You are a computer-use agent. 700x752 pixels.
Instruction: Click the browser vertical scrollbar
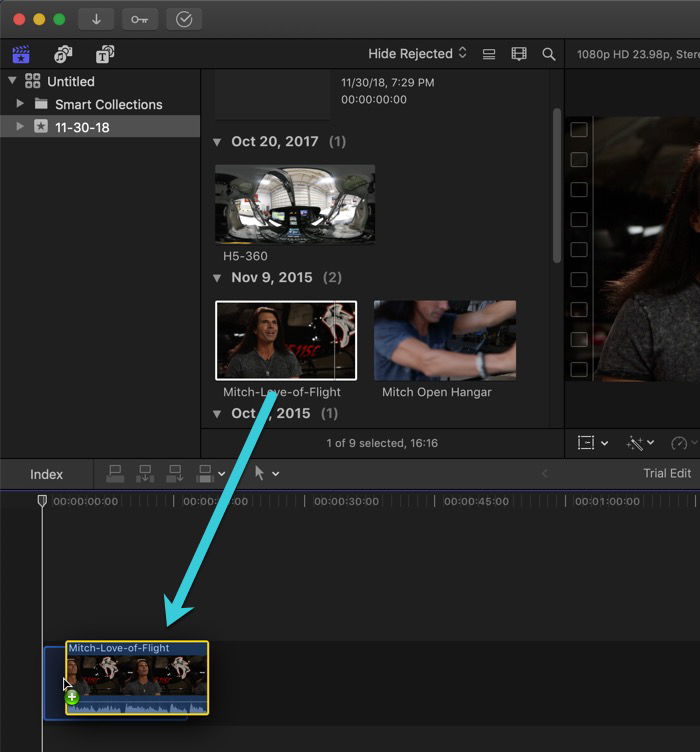tap(557, 185)
